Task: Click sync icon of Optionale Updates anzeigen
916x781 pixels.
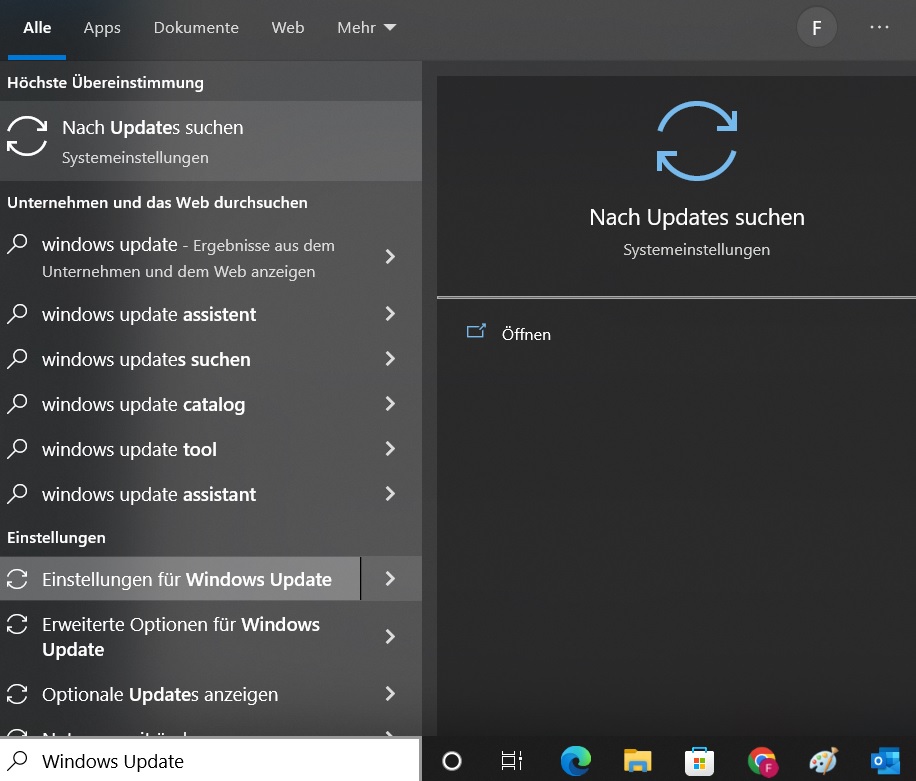Action: 17,694
